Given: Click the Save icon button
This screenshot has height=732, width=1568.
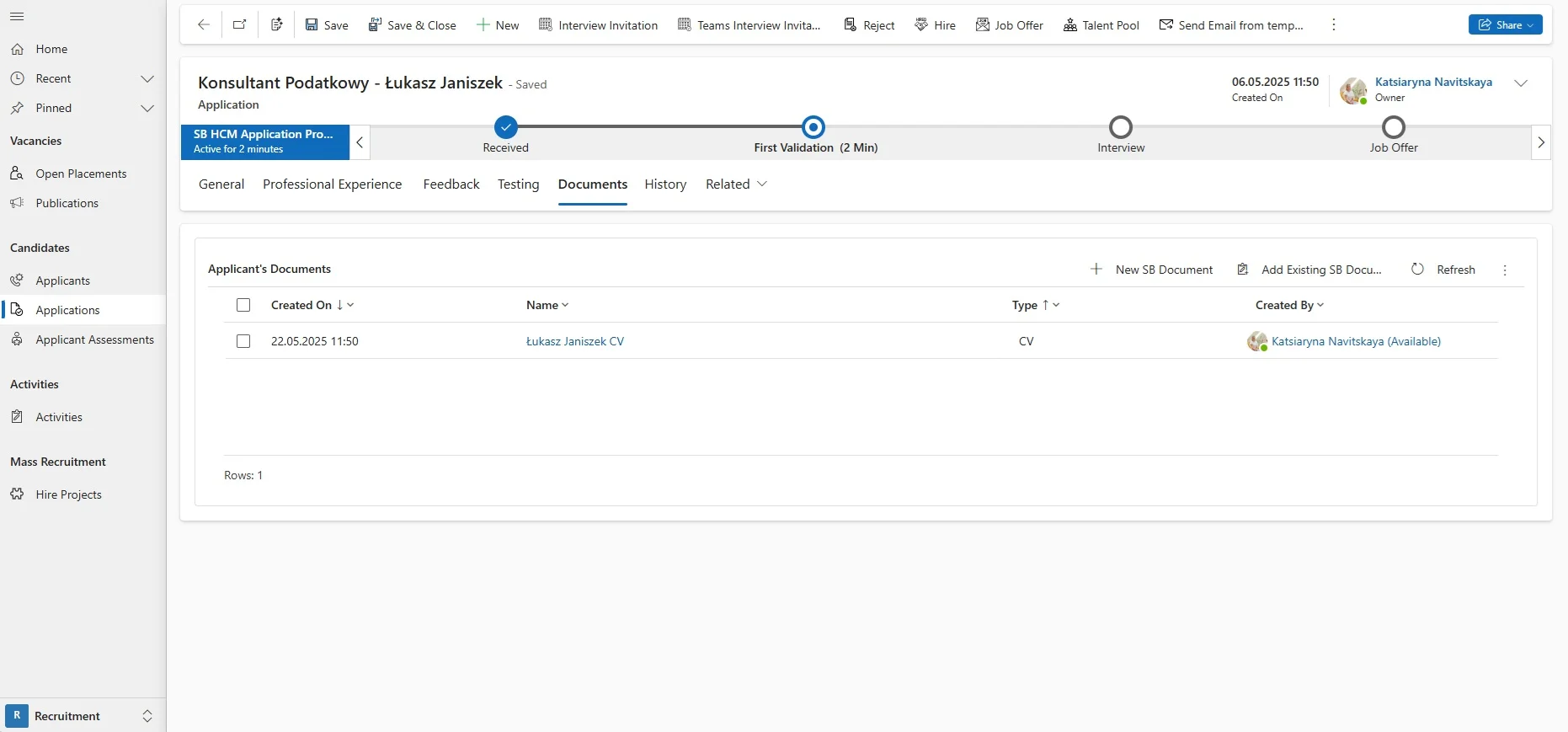Looking at the screenshot, I should [326, 25].
